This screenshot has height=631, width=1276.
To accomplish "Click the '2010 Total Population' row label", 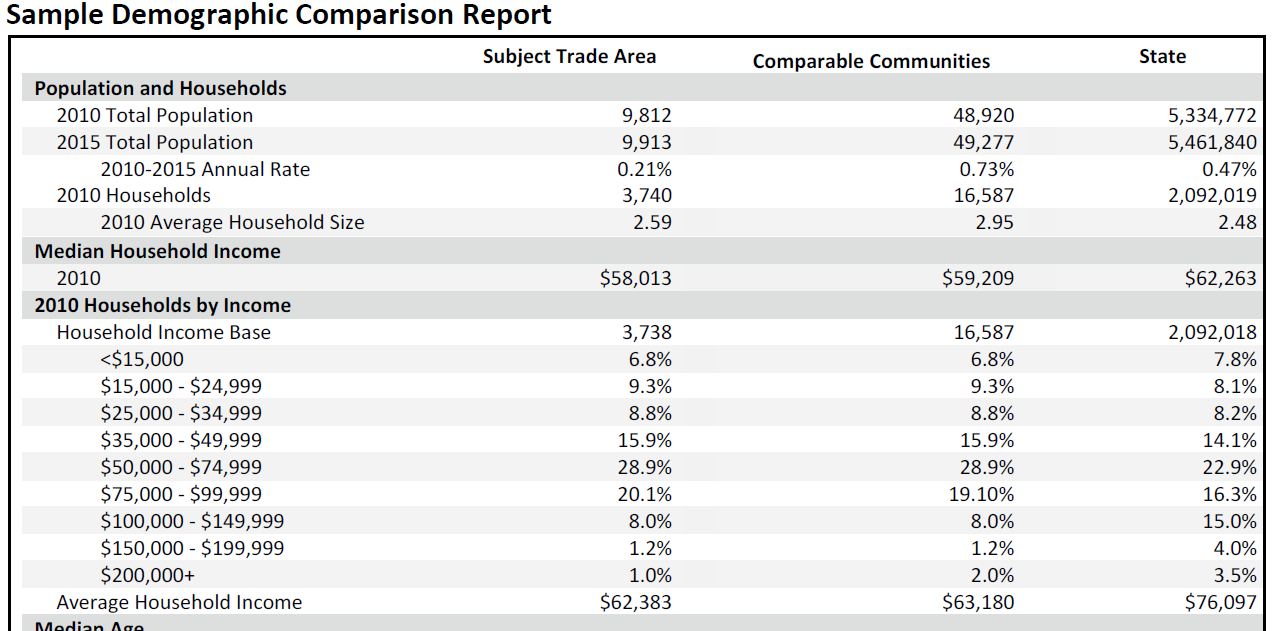I will pos(154,115).
